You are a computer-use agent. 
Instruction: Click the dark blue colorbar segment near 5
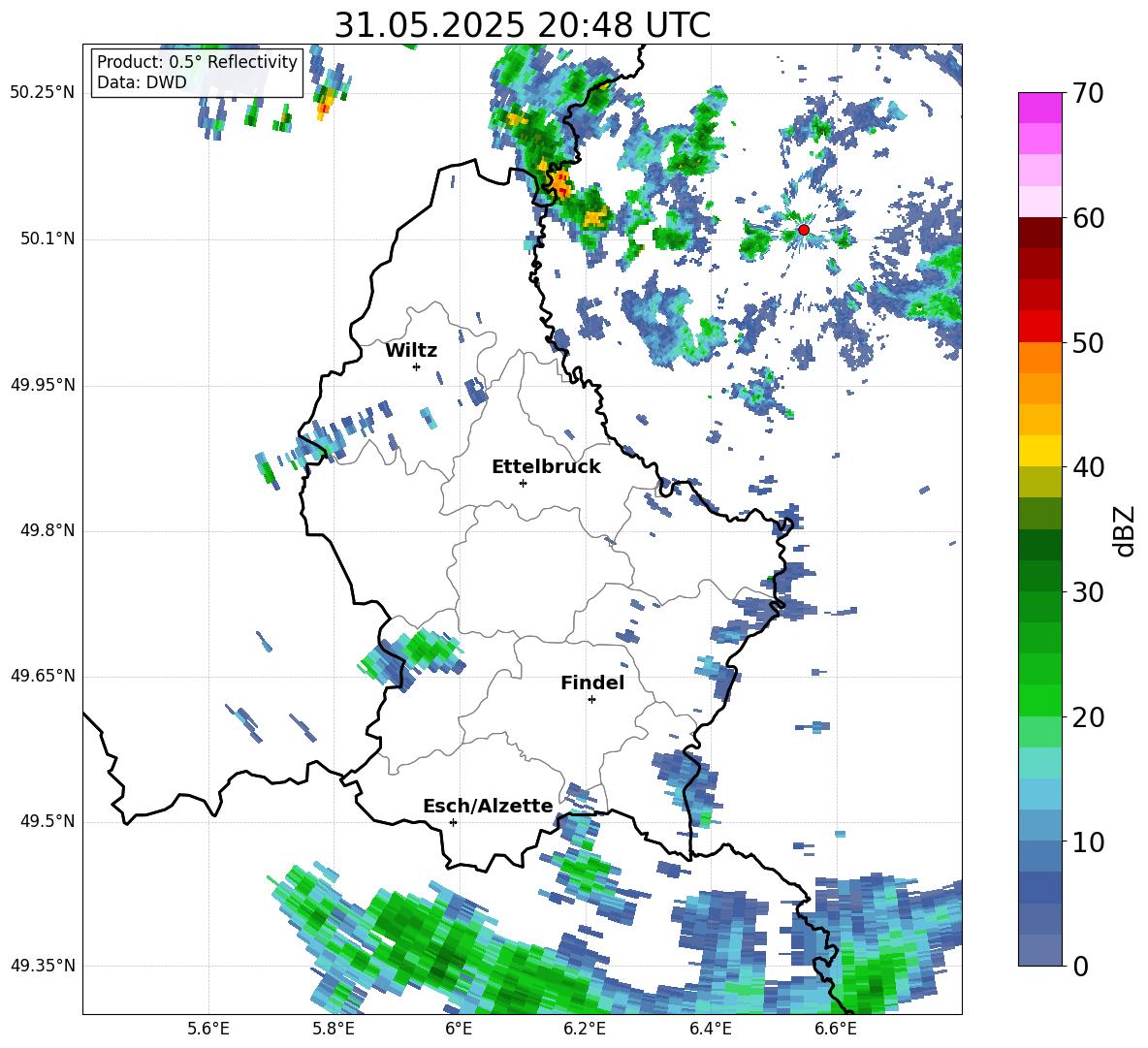click(x=1039, y=888)
